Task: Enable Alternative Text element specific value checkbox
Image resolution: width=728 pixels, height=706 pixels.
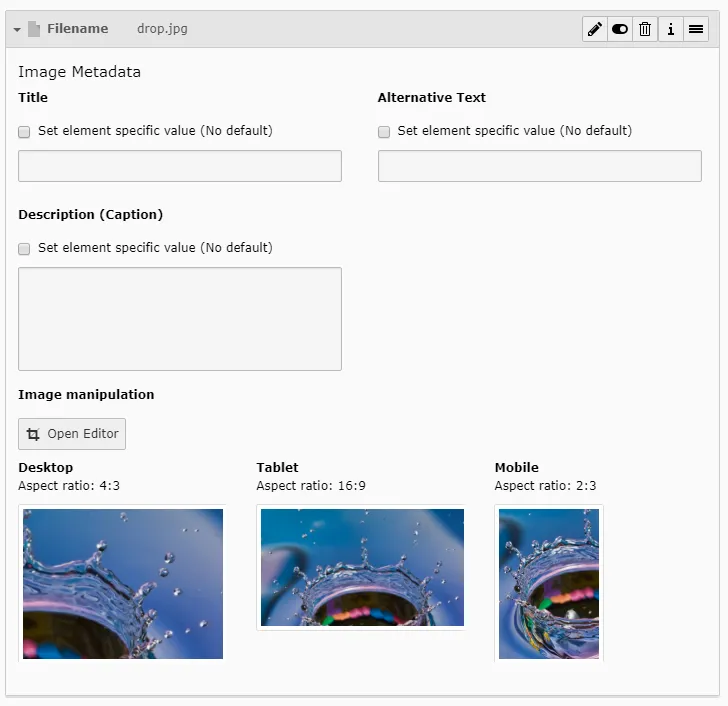Action: coord(384,132)
